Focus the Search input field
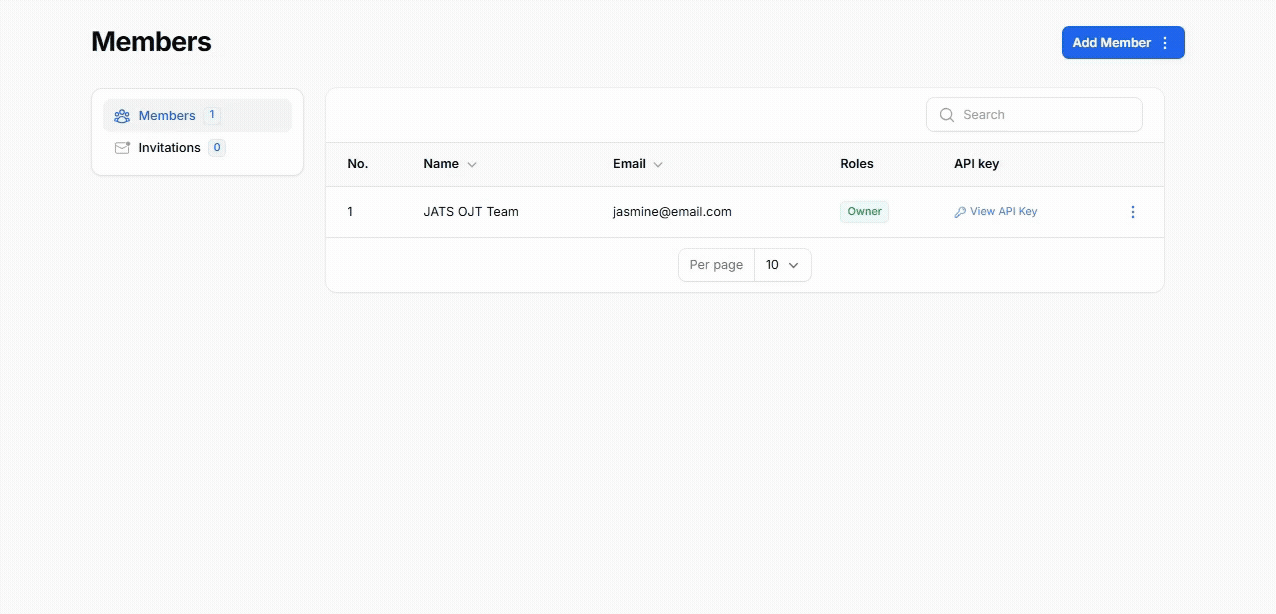 1034,114
